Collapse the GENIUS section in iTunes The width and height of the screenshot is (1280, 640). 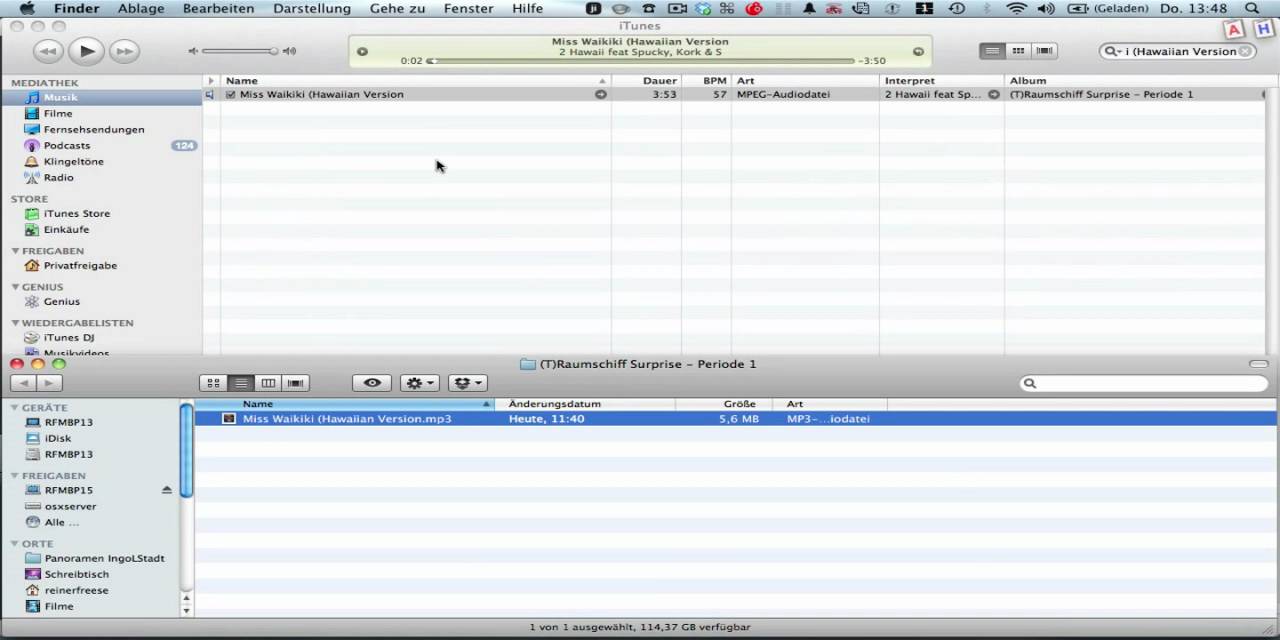point(15,287)
